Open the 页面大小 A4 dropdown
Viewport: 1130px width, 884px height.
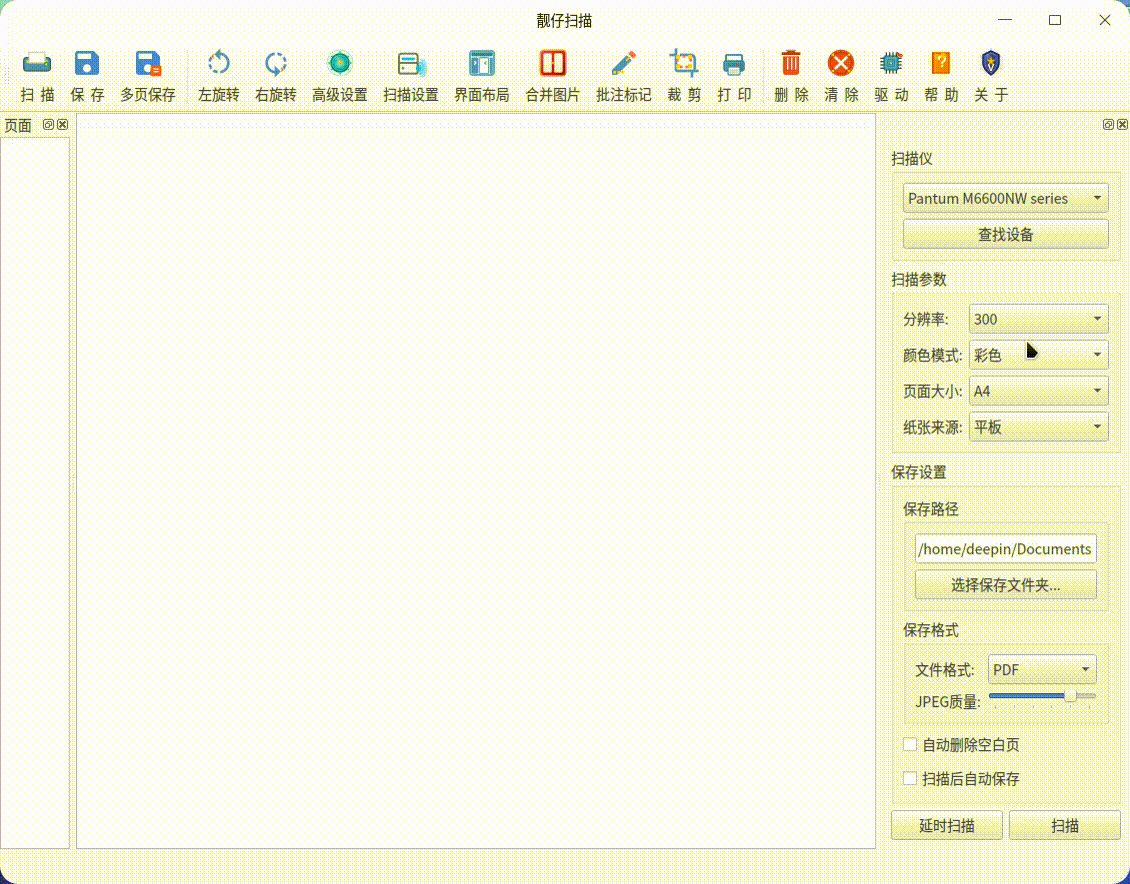pos(1038,390)
